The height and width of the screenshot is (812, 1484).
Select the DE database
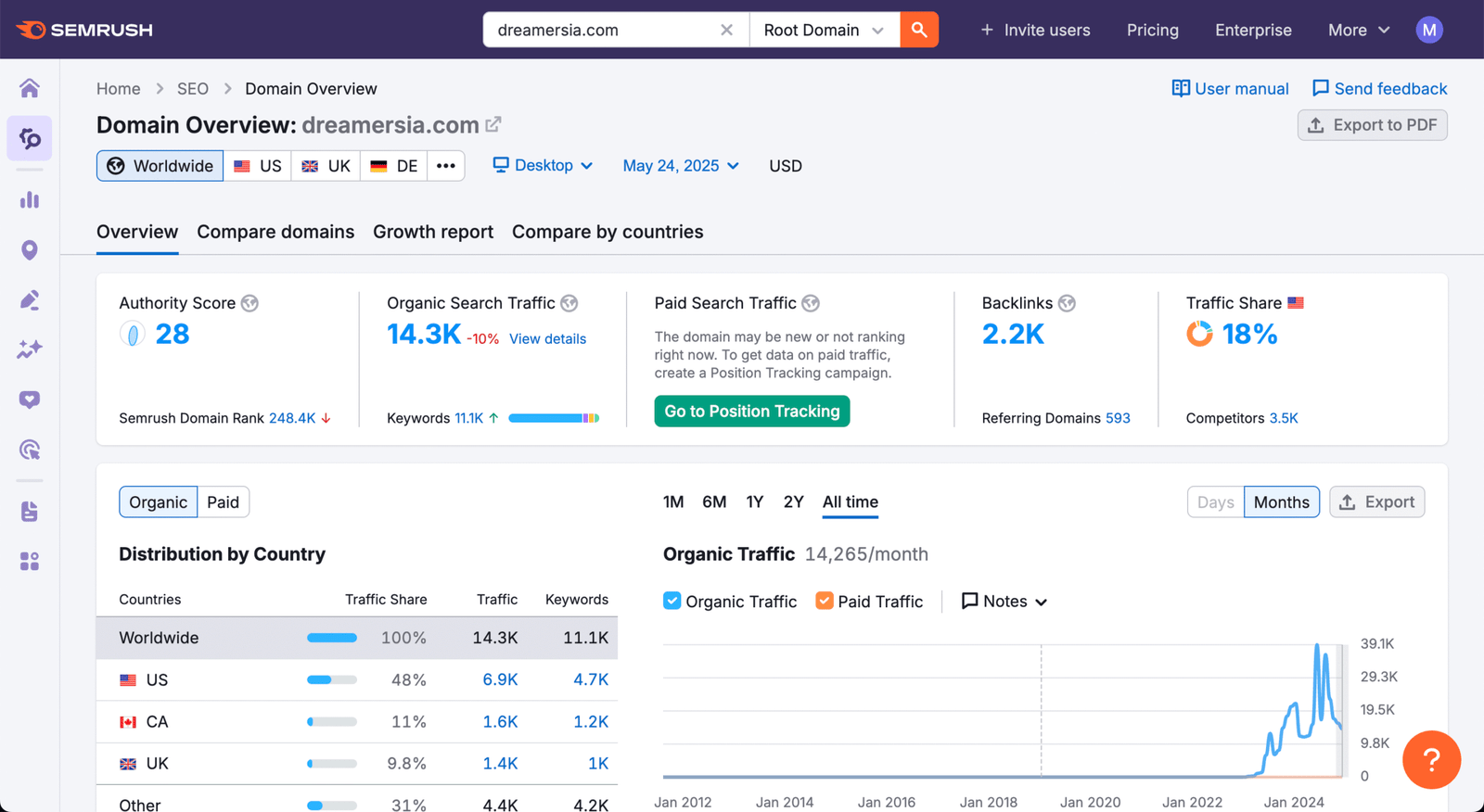coord(393,166)
